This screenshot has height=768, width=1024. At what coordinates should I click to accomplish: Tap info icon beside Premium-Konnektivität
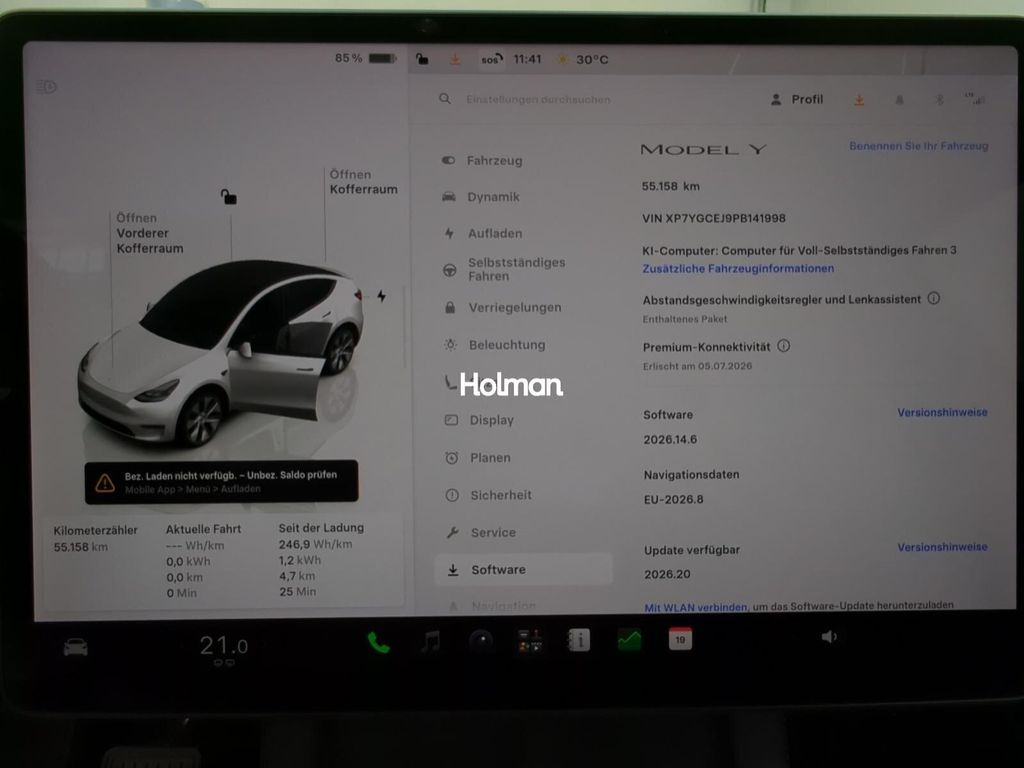(784, 346)
